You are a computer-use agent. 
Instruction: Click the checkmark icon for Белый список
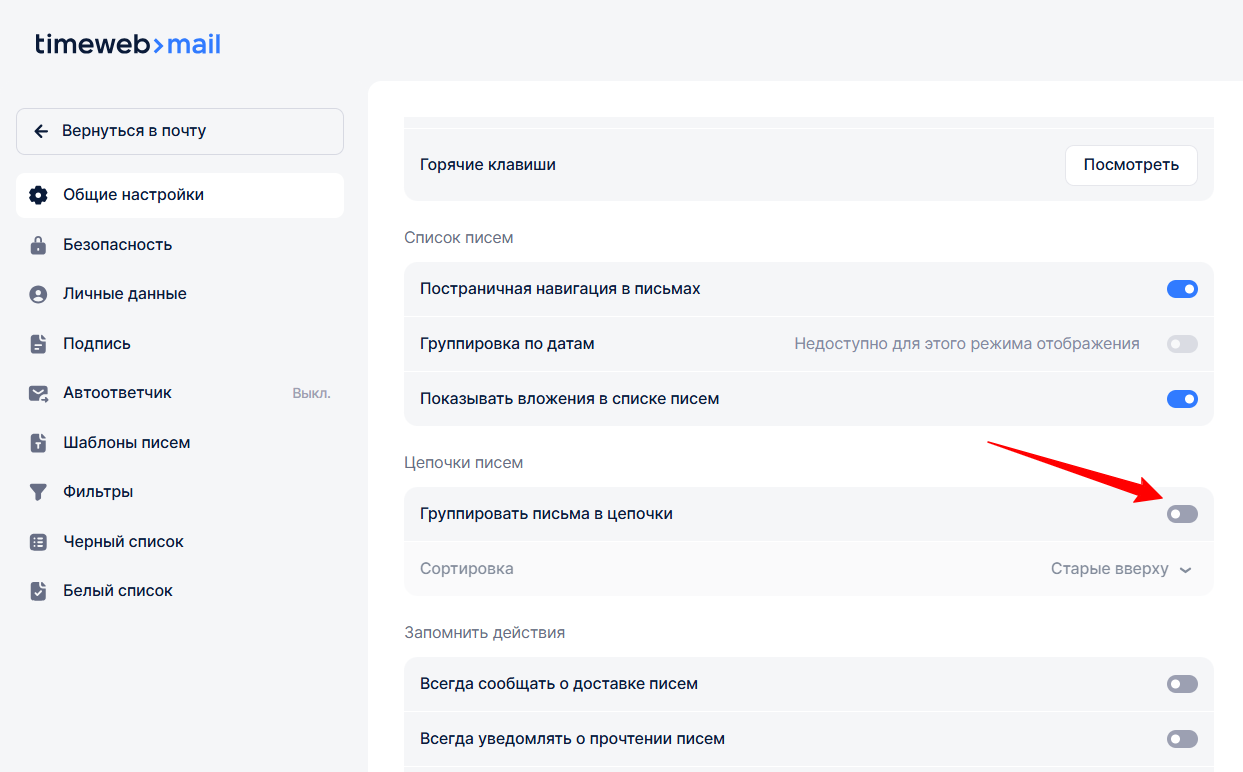pyautogui.click(x=38, y=591)
